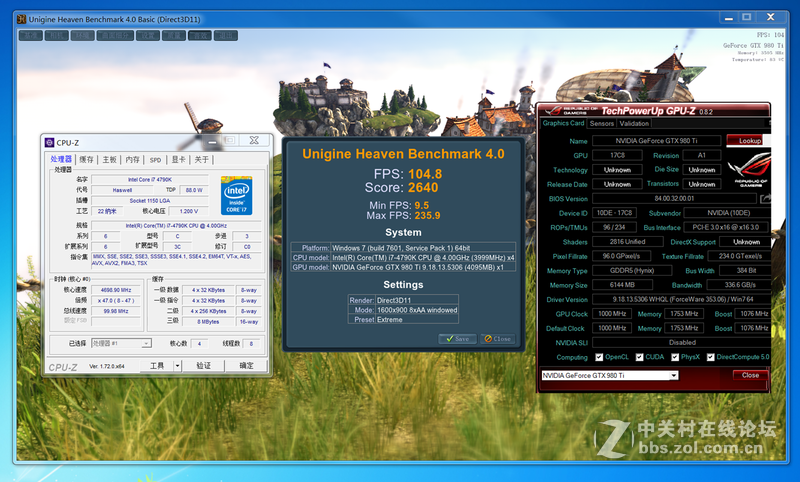This screenshot has height=482, width=800.
Task: Switch to the 主板 tab in CPU-Z
Action: pos(109,160)
